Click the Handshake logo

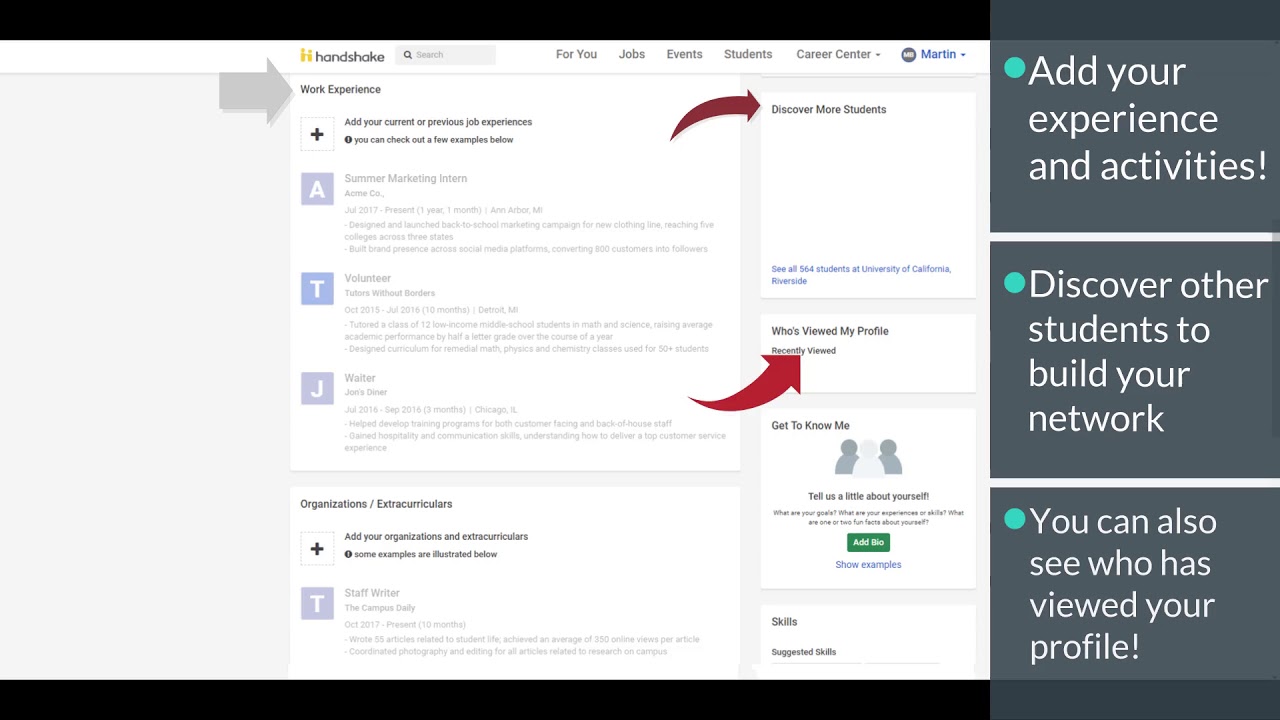coord(340,55)
